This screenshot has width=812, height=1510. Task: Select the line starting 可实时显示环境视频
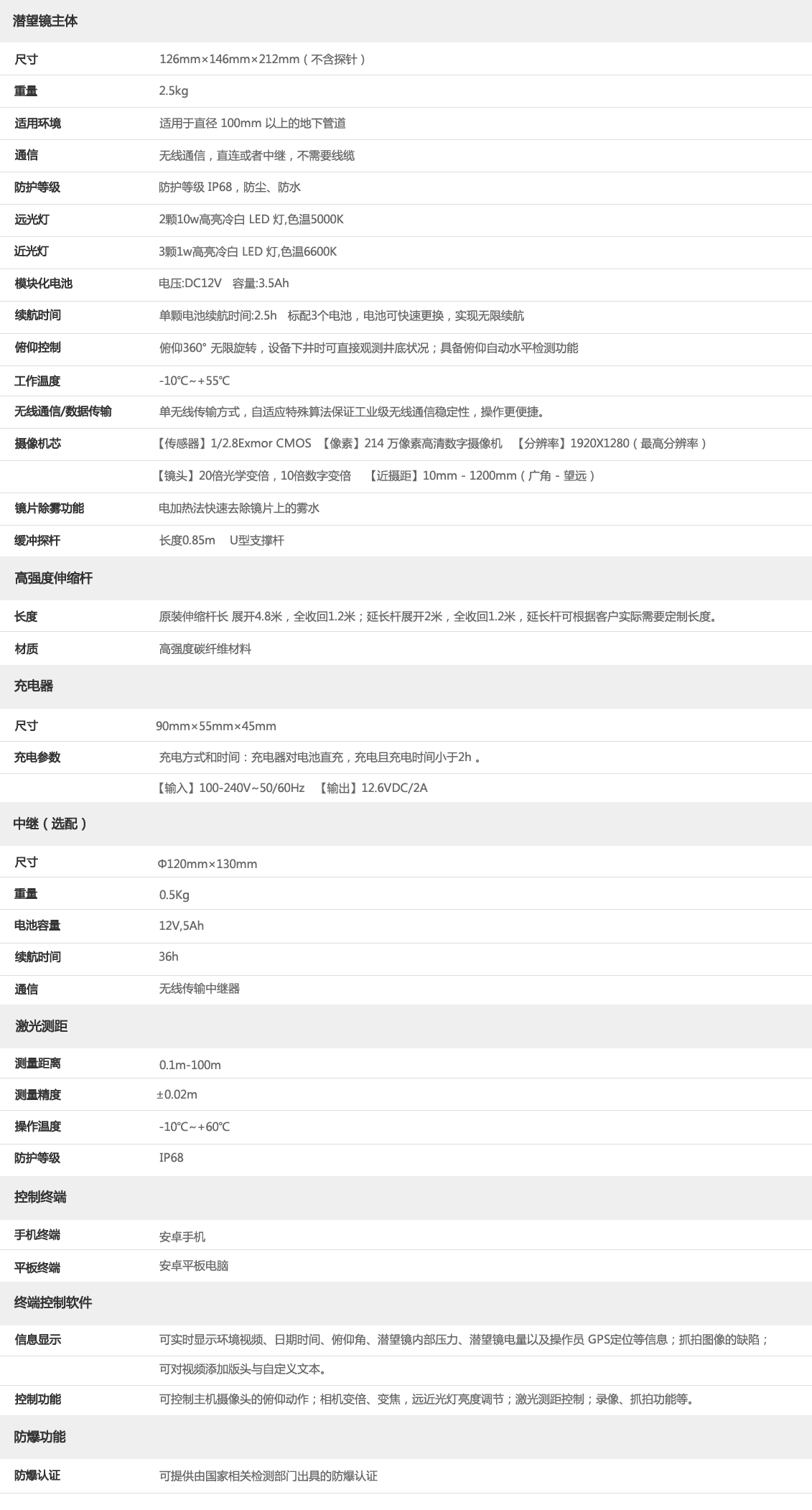tap(465, 1340)
